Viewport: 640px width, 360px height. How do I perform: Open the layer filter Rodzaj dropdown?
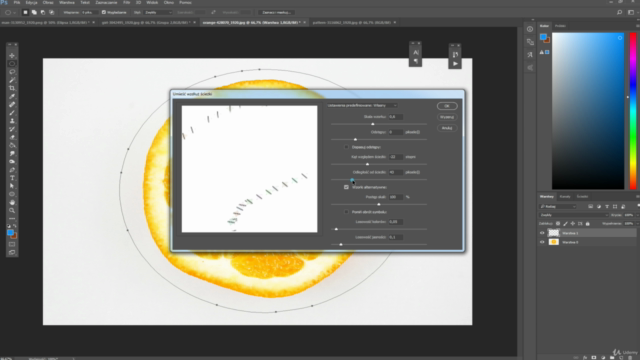(x=558, y=207)
